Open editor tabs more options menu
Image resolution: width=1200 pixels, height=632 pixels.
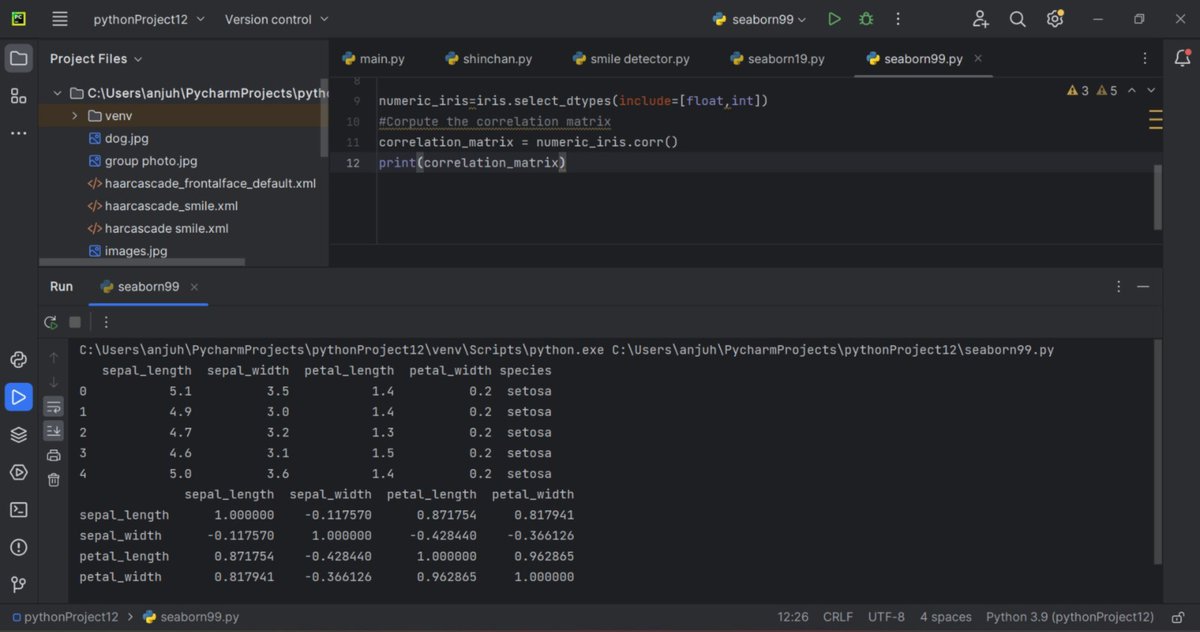tap(1145, 58)
